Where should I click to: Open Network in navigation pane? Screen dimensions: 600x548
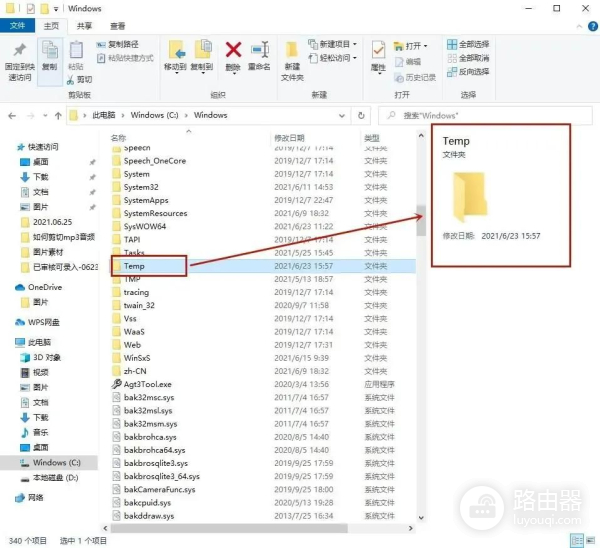coord(35,497)
